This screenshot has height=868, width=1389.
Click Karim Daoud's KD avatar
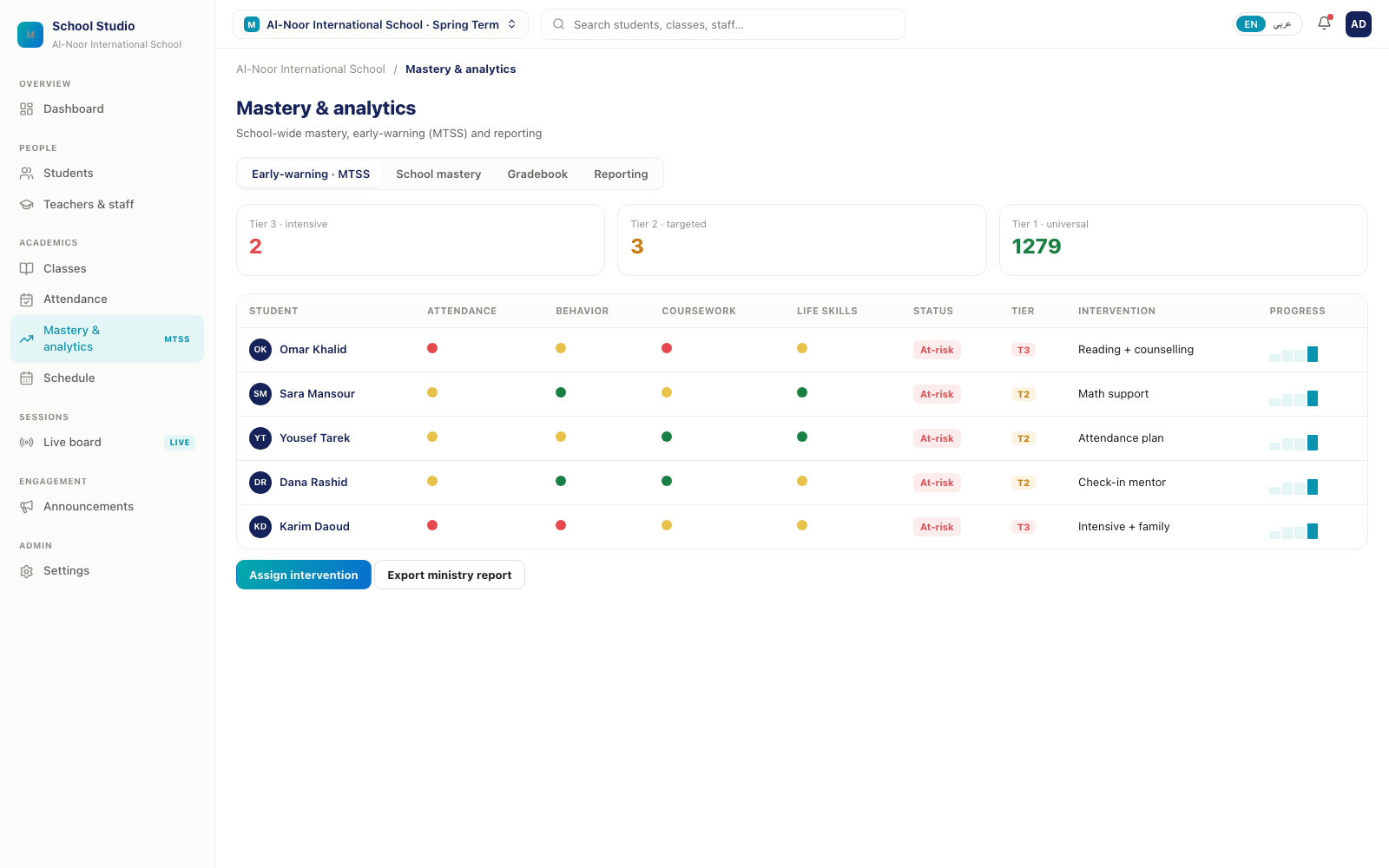(x=260, y=527)
